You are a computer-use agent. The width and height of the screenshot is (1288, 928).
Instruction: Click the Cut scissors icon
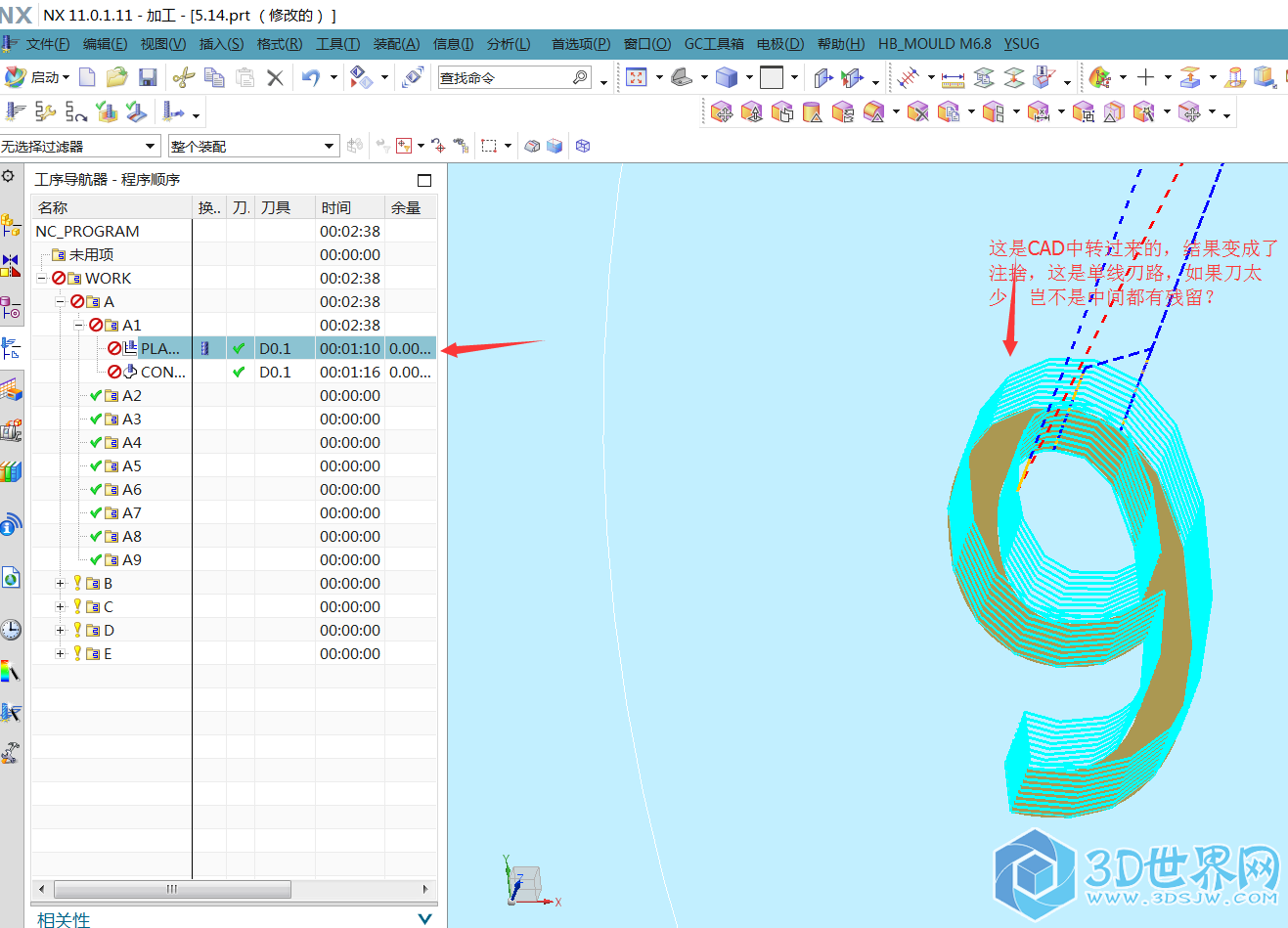[183, 77]
